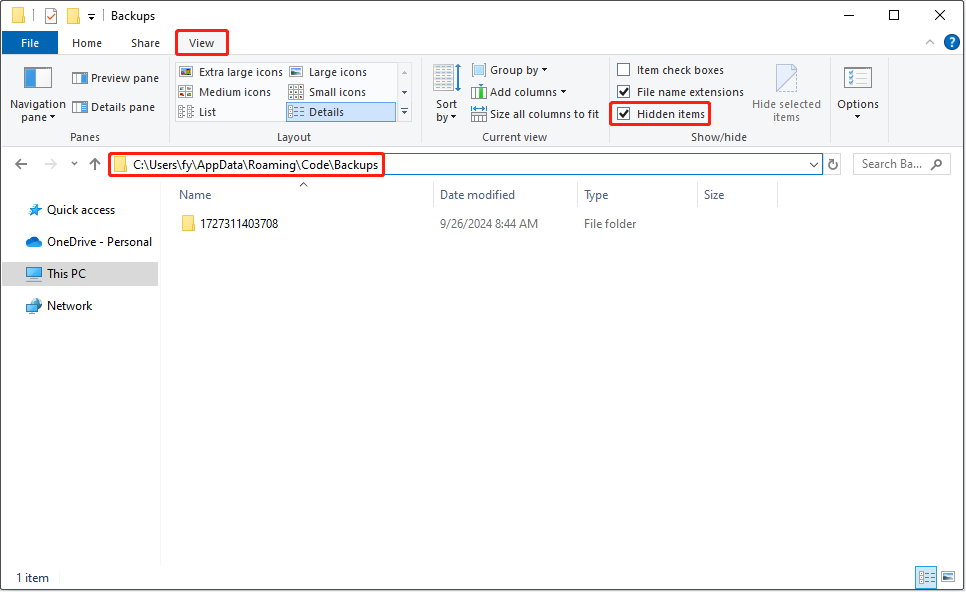Go forward with the forward arrow

51,164
